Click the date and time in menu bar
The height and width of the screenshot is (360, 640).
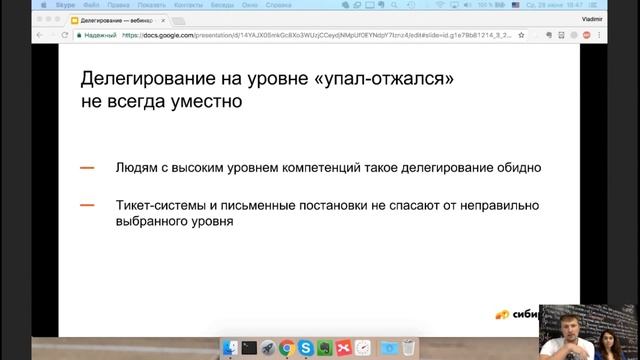pyautogui.click(x=555, y=5)
